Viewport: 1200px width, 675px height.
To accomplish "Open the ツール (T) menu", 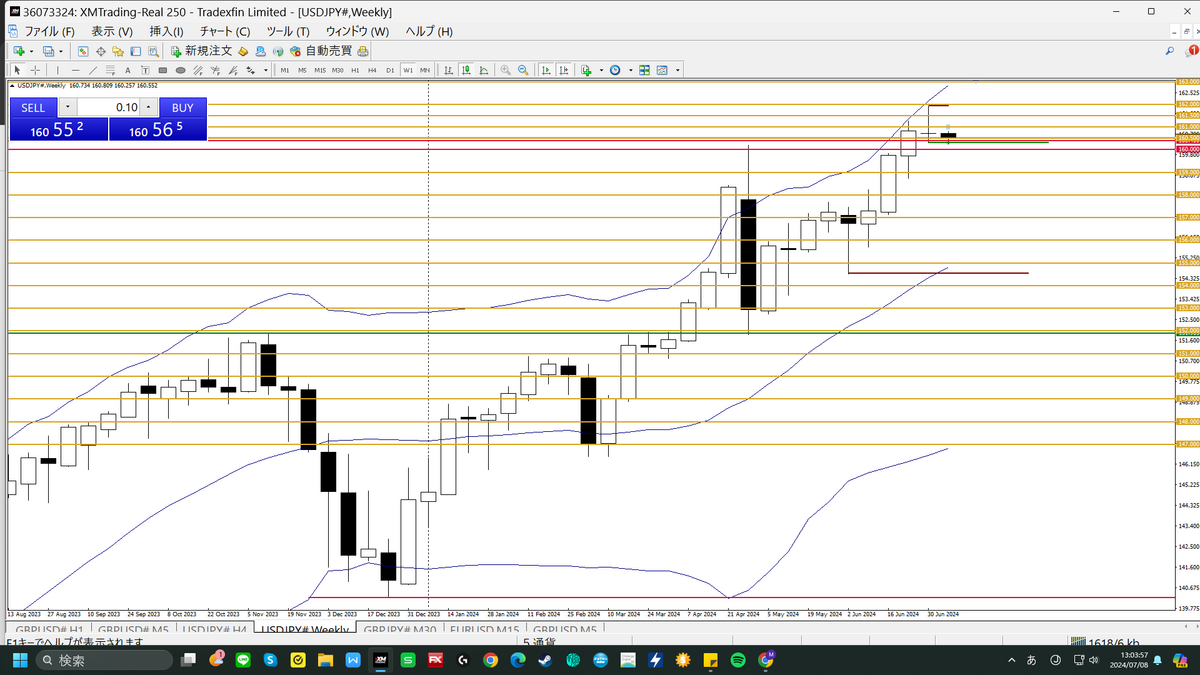I will point(288,32).
